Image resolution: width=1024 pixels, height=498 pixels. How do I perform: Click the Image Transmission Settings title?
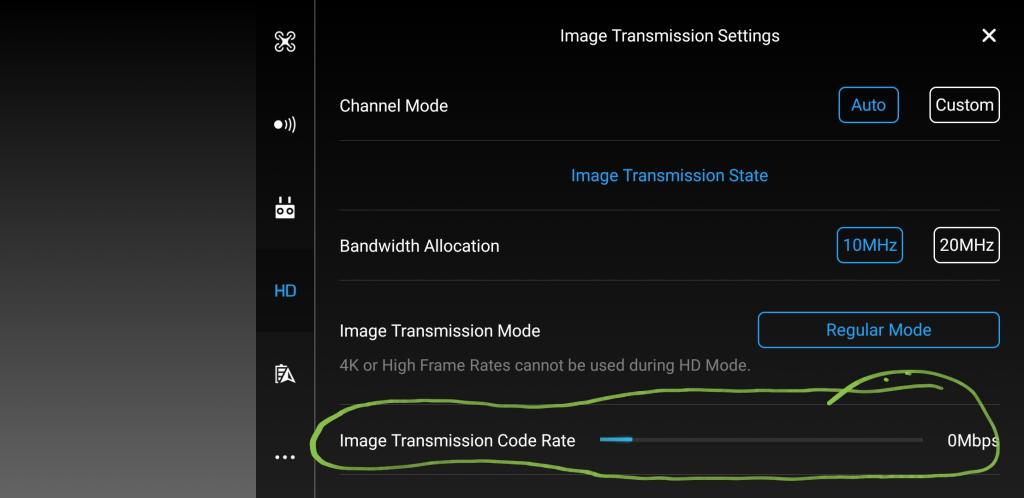tap(669, 36)
